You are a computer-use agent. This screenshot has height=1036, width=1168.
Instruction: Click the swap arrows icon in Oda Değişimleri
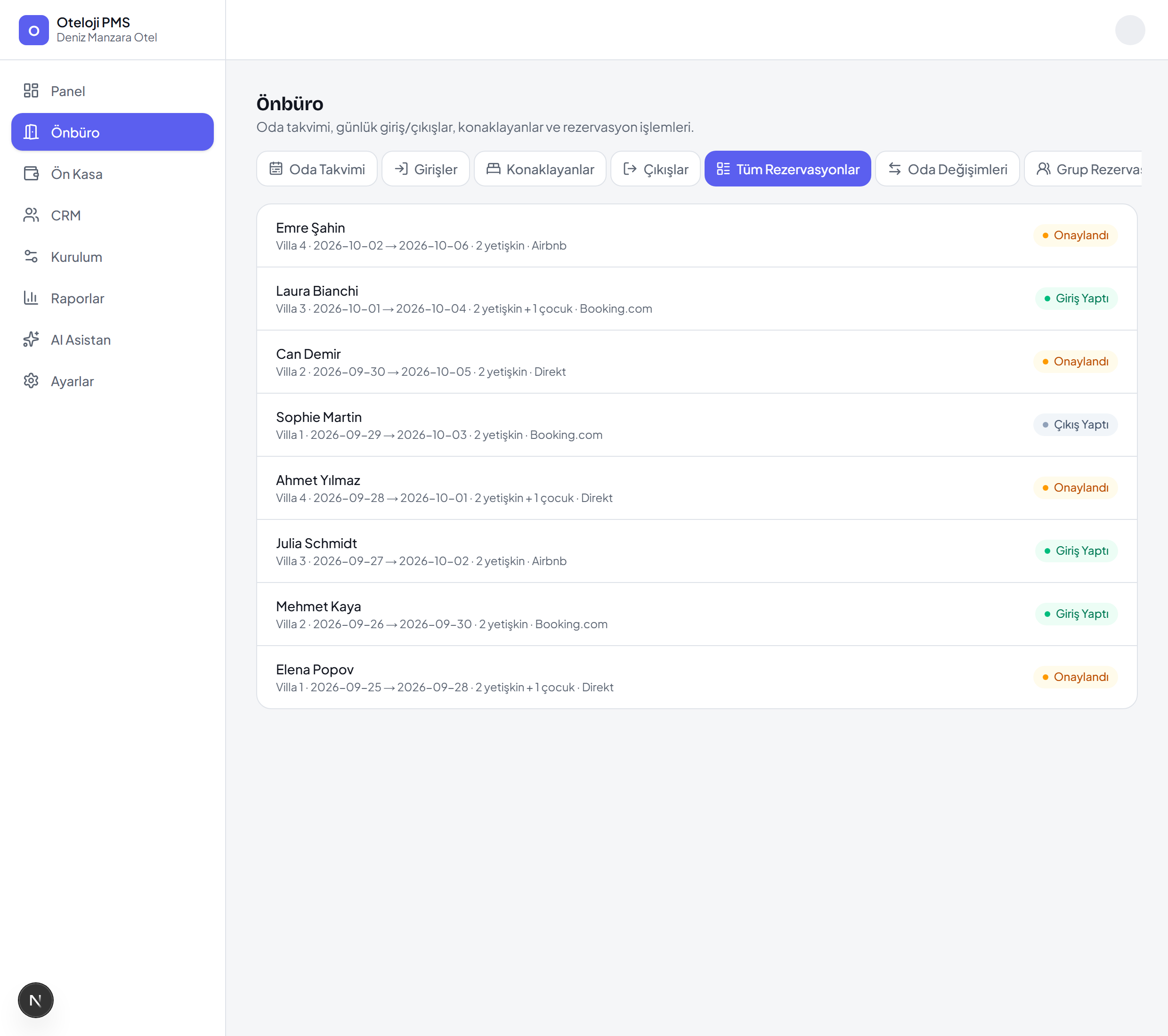click(895, 169)
